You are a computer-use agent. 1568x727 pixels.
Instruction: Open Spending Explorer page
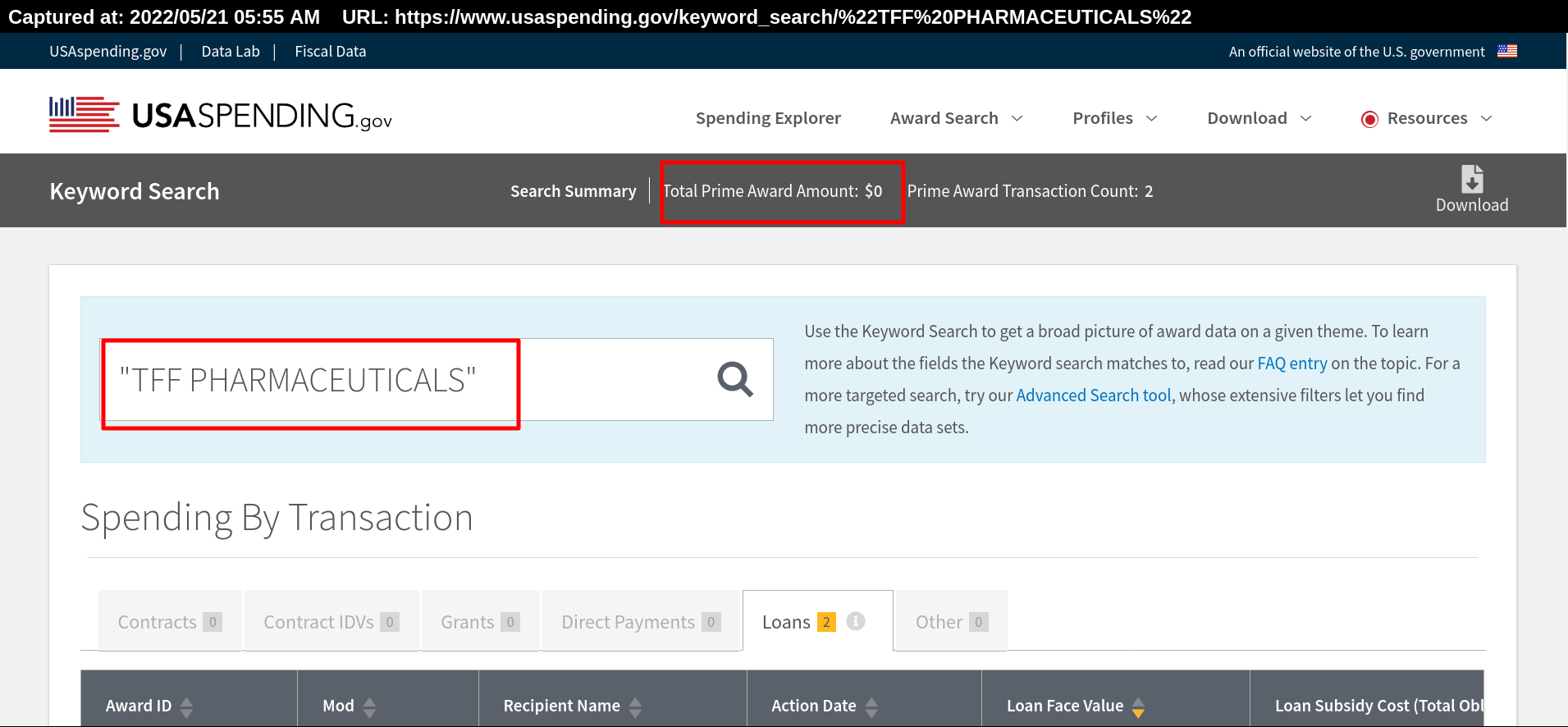[x=768, y=118]
